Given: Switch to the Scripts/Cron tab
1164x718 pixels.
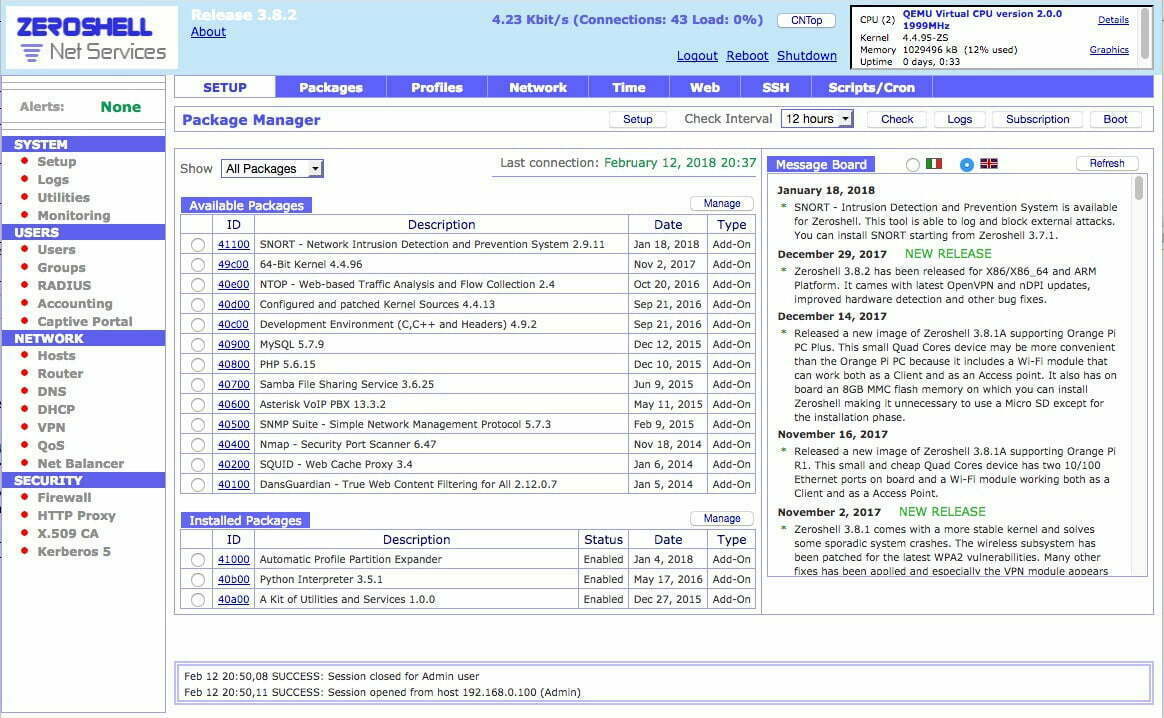Looking at the screenshot, I should 871,87.
